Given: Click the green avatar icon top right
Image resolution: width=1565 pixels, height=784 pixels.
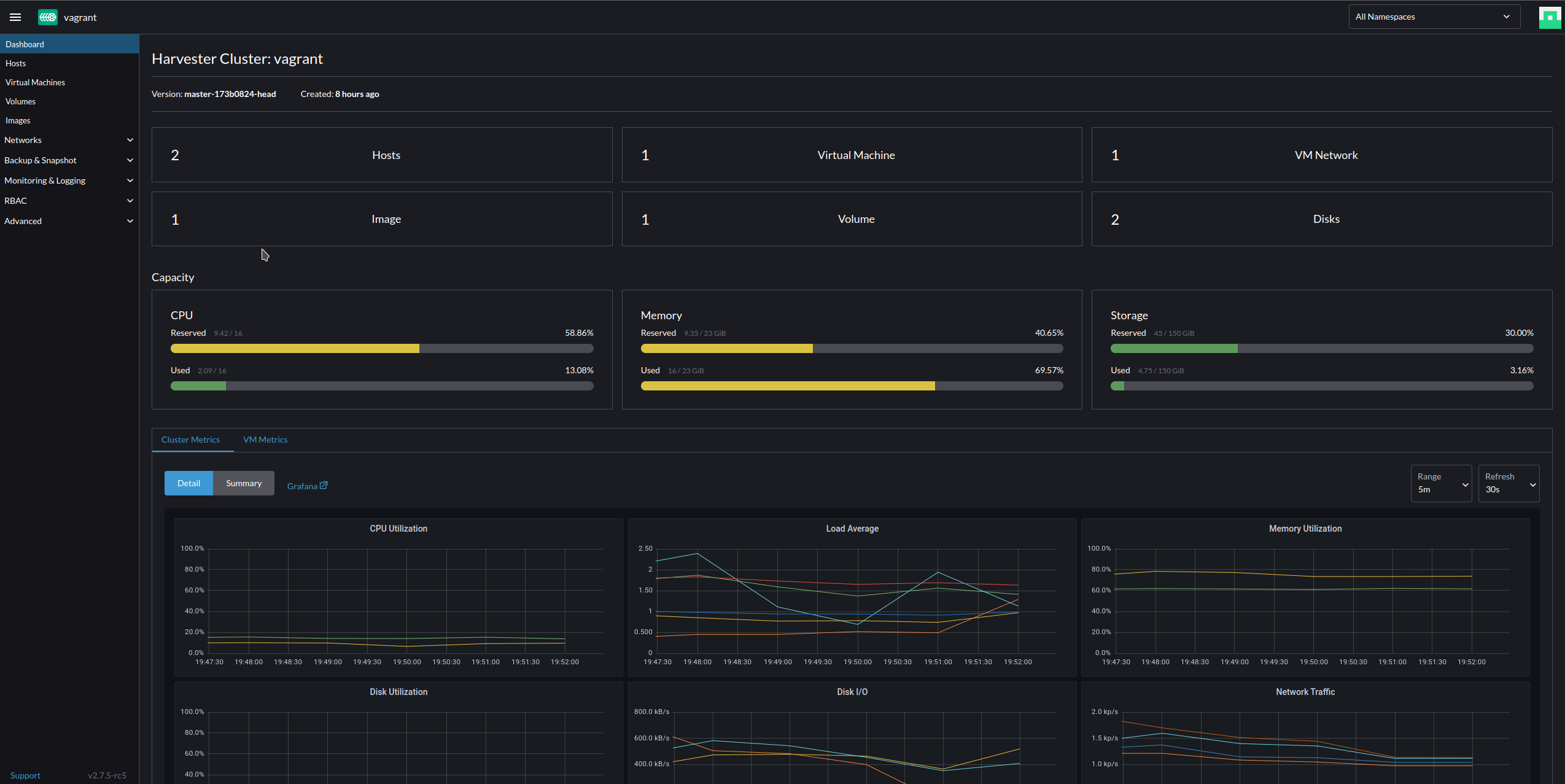Looking at the screenshot, I should point(1549,17).
